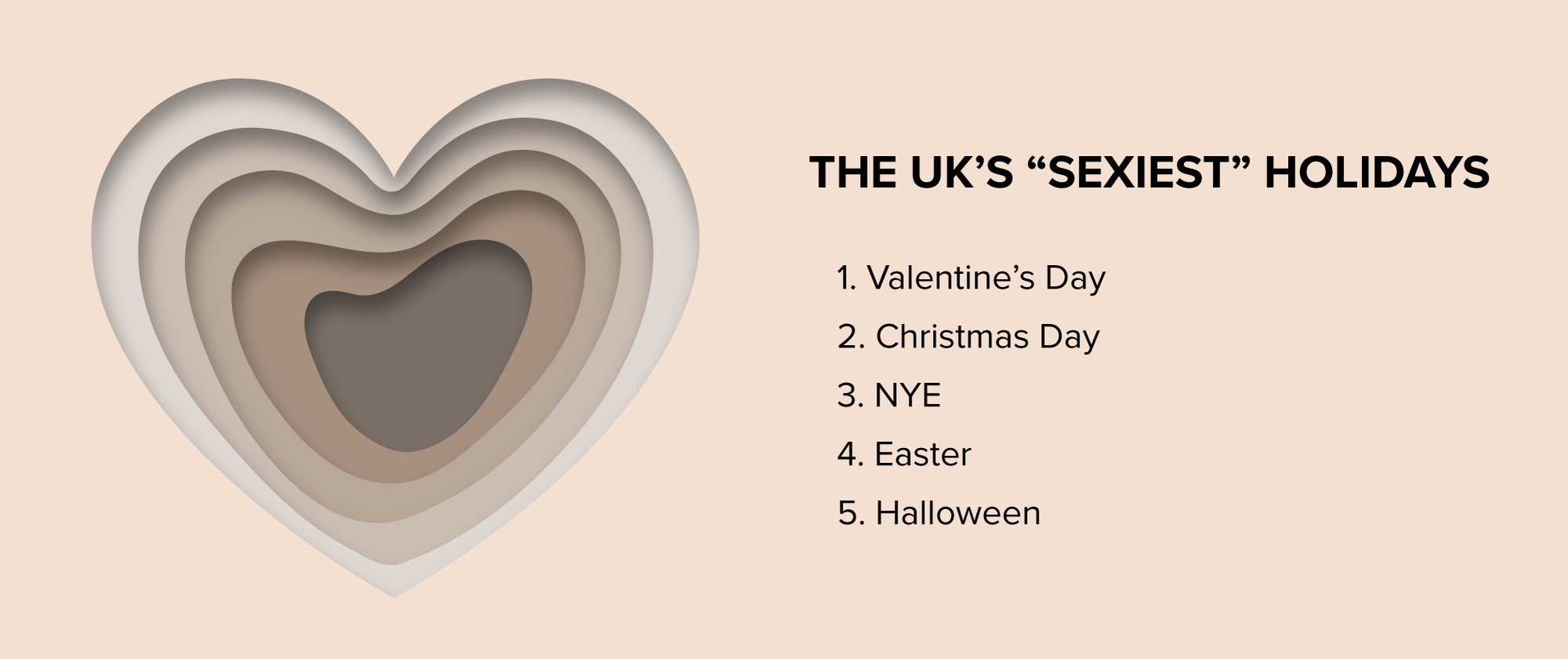Click the bottom tip of the heart
Viewport: 1568px width, 659px height.
[x=394, y=592]
